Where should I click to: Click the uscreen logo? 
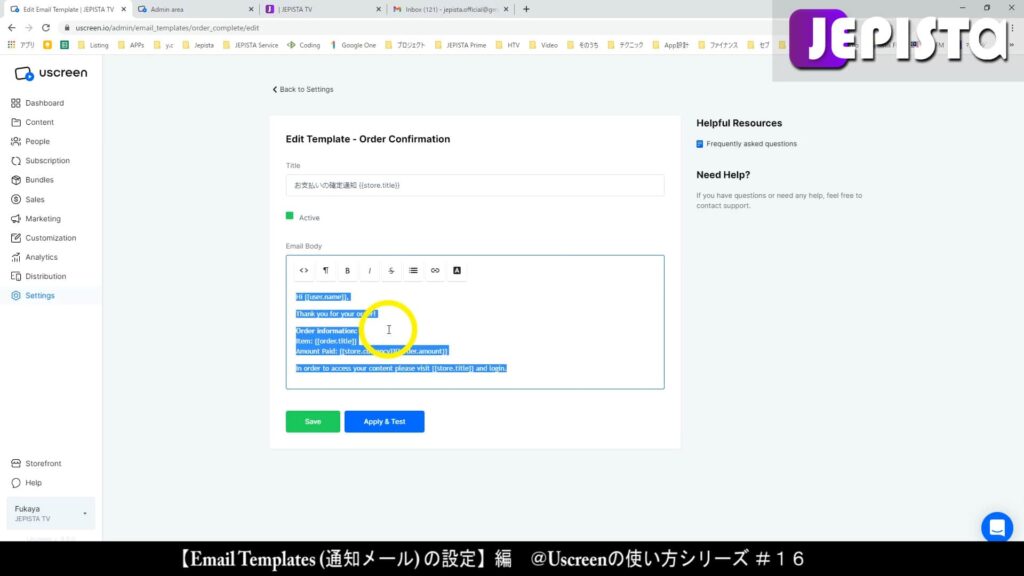50,73
